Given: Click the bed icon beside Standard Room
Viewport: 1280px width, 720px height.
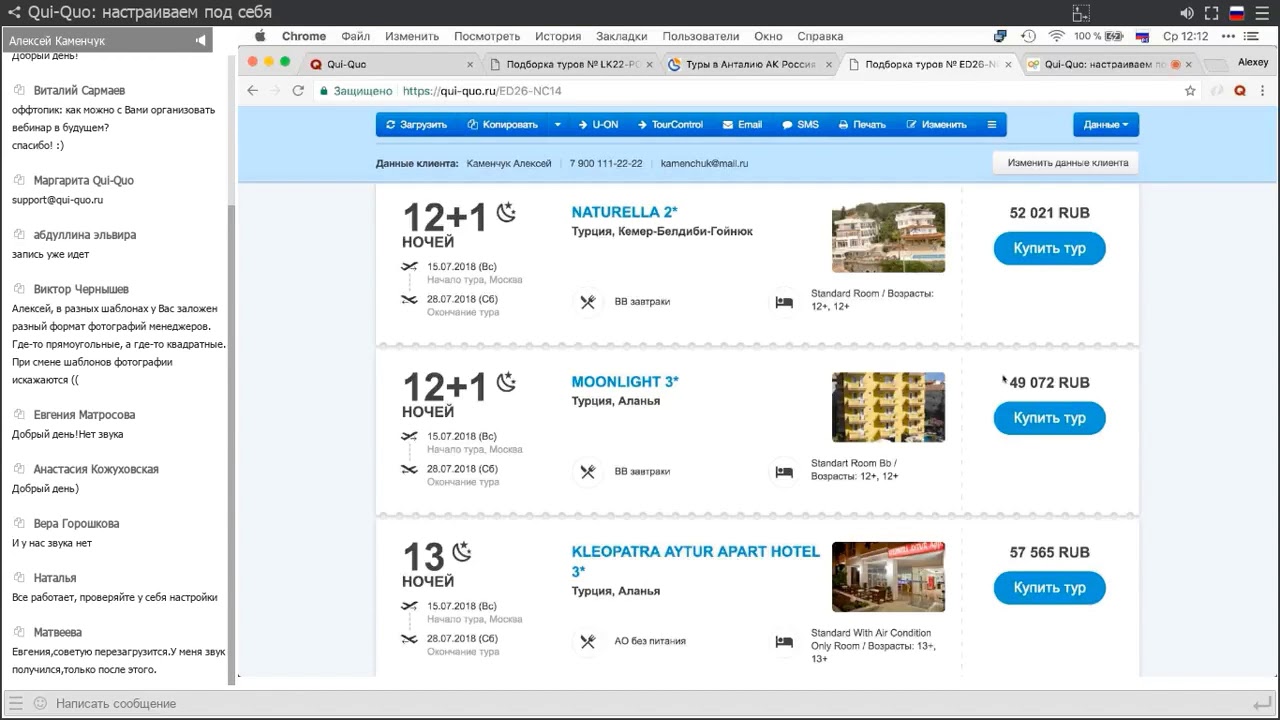Looking at the screenshot, I should pyautogui.click(x=784, y=301).
